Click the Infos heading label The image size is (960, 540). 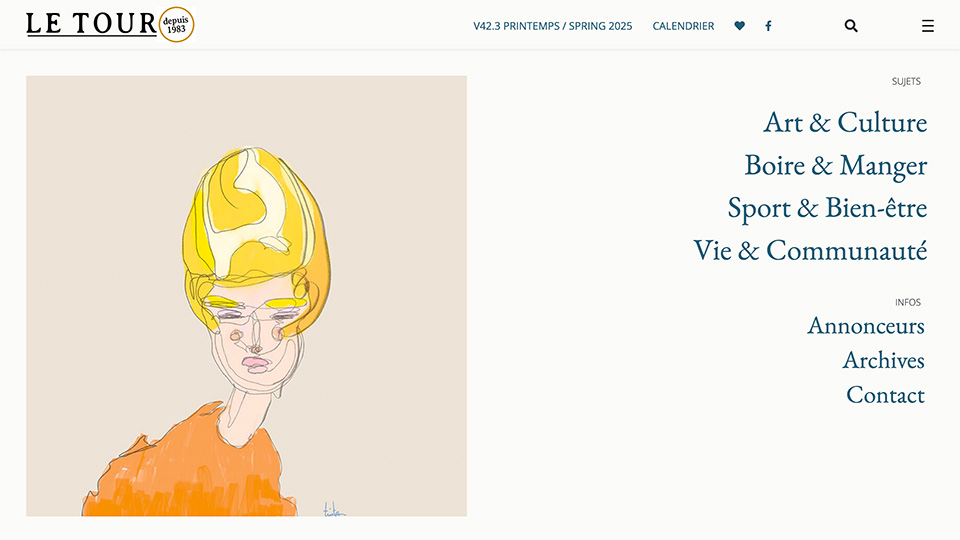[x=908, y=302]
